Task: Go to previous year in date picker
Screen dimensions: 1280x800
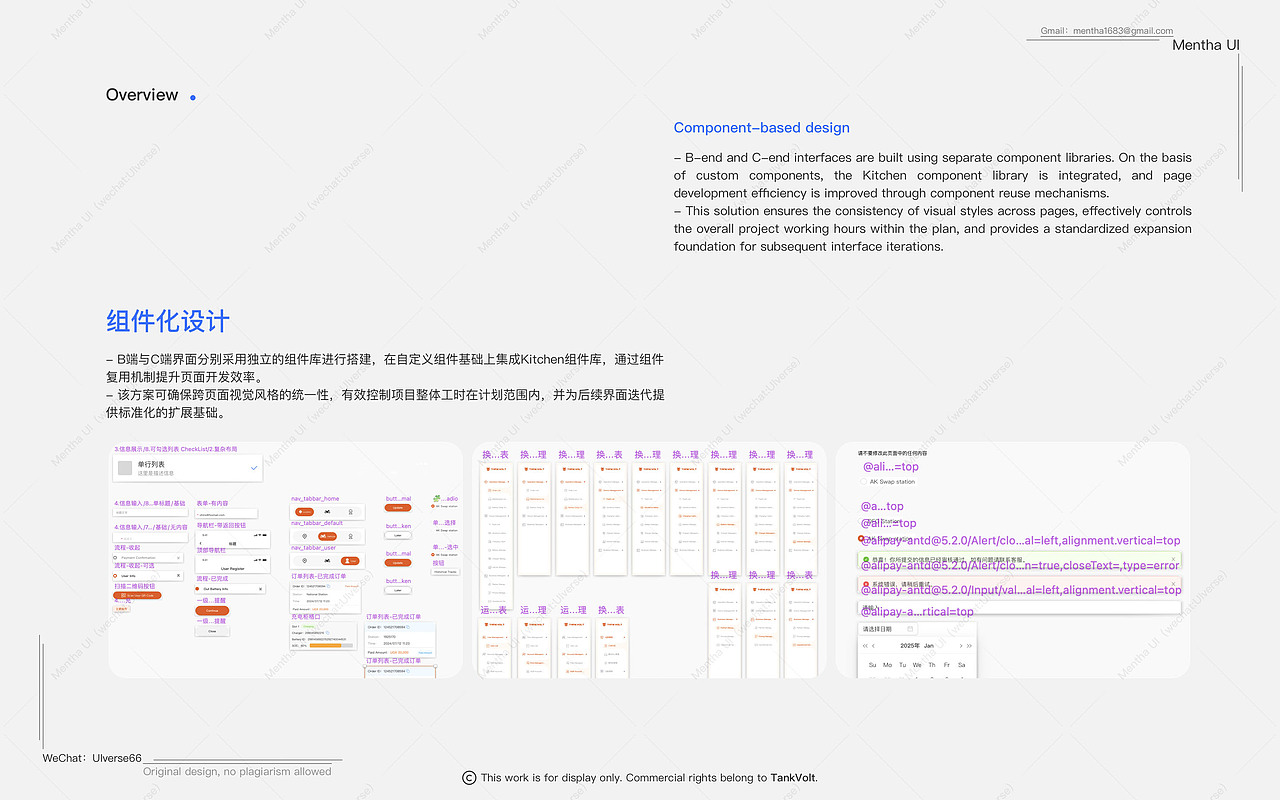Action: [865, 646]
